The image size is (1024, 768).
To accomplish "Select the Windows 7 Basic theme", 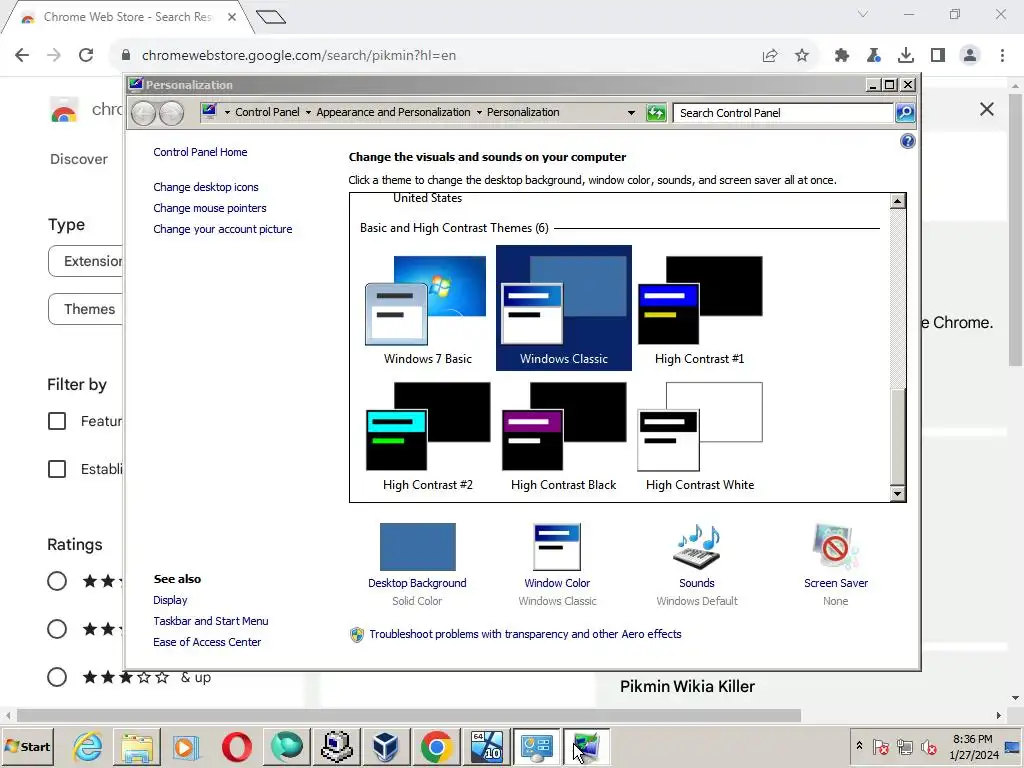I will pyautogui.click(x=427, y=308).
